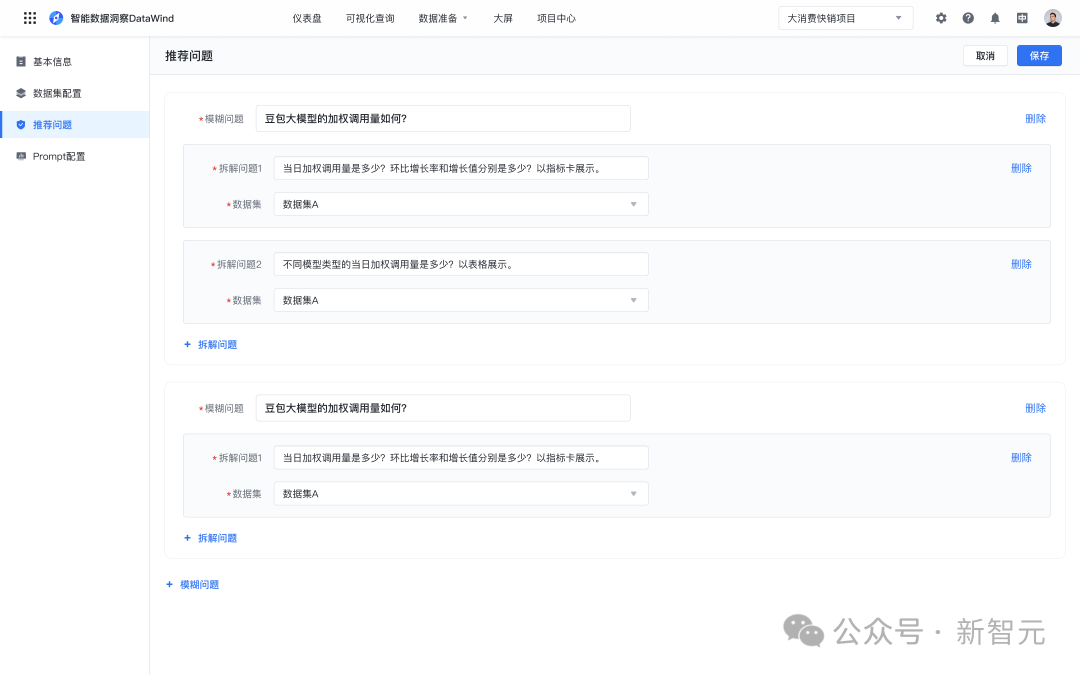
Task: Focus 拆解问题1 input in the first card
Action: pyautogui.click(x=461, y=168)
